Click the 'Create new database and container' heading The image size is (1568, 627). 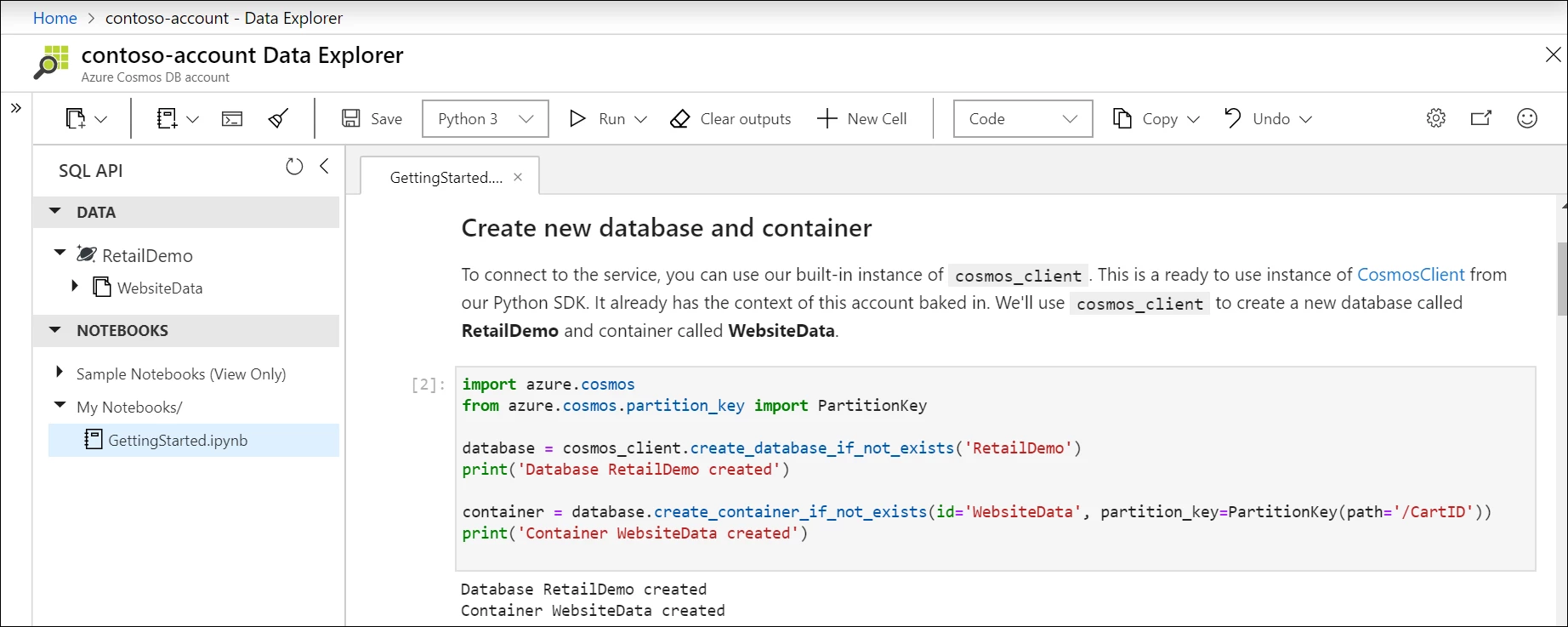tap(667, 228)
